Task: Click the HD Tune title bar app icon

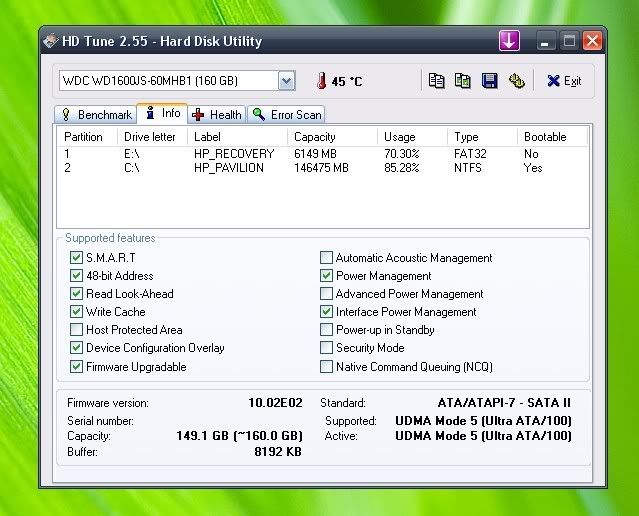Action: (x=51, y=41)
